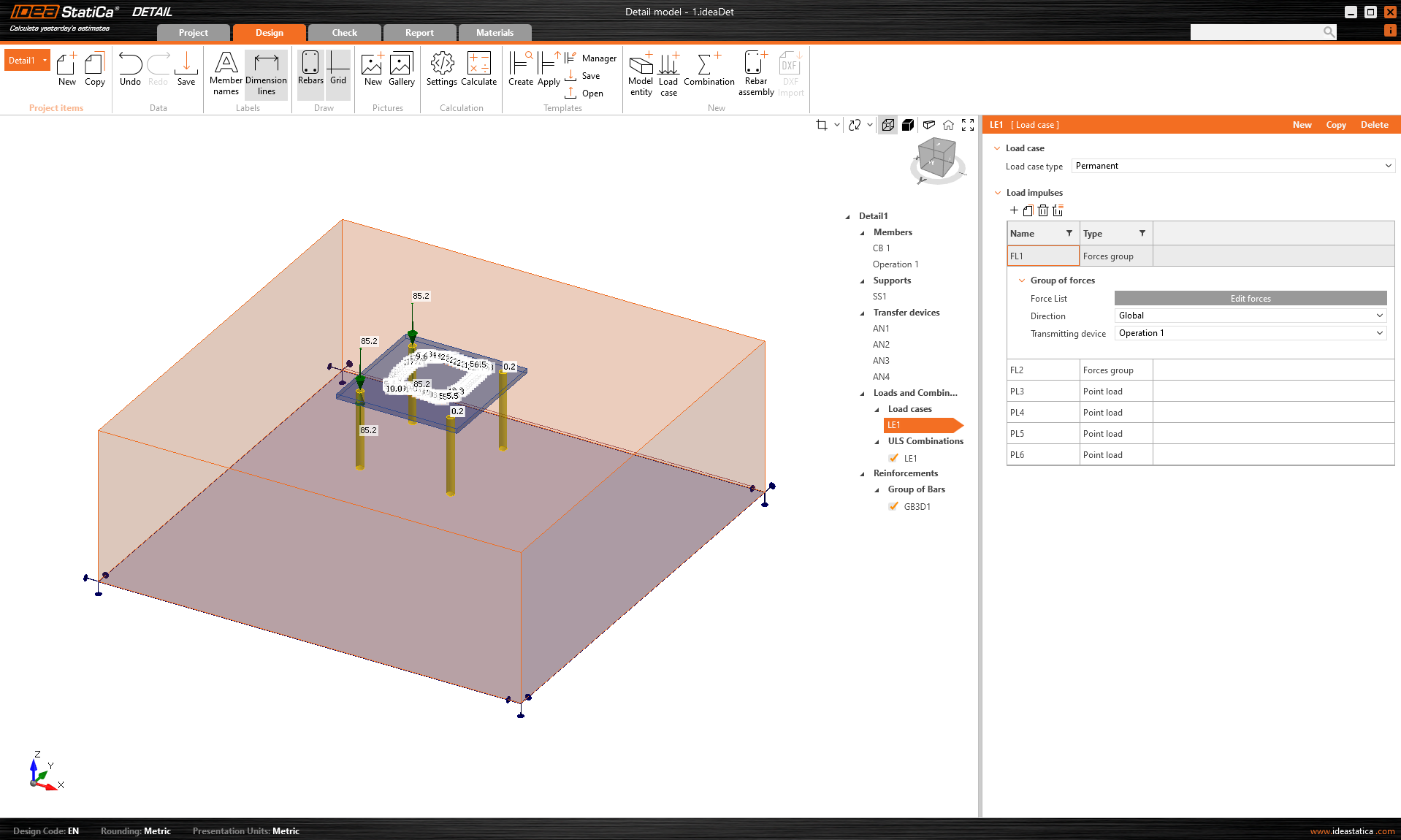The width and height of the screenshot is (1401, 840).
Task: Toggle the Grid draw tool
Action: coord(337,69)
